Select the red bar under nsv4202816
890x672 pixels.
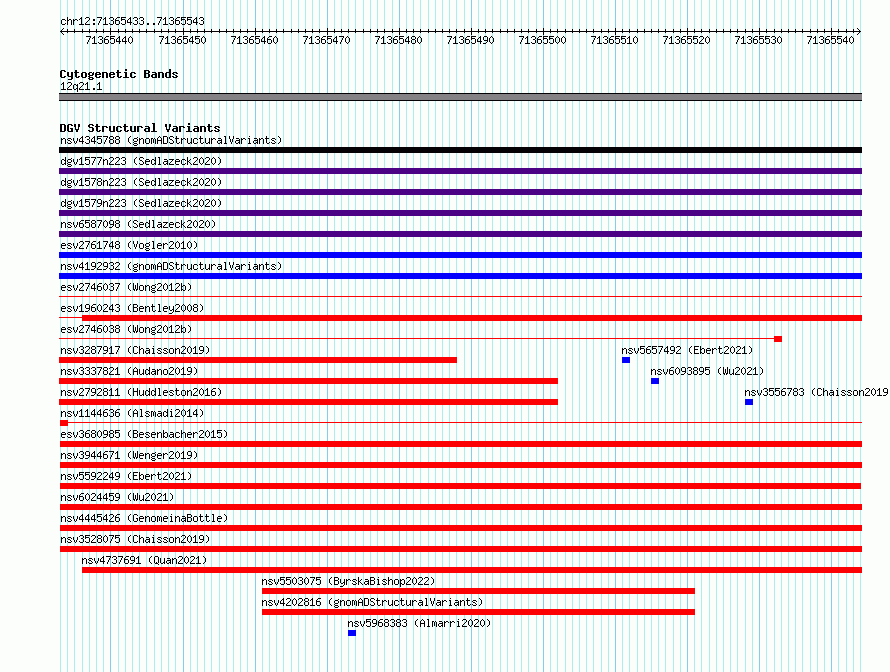tap(478, 612)
